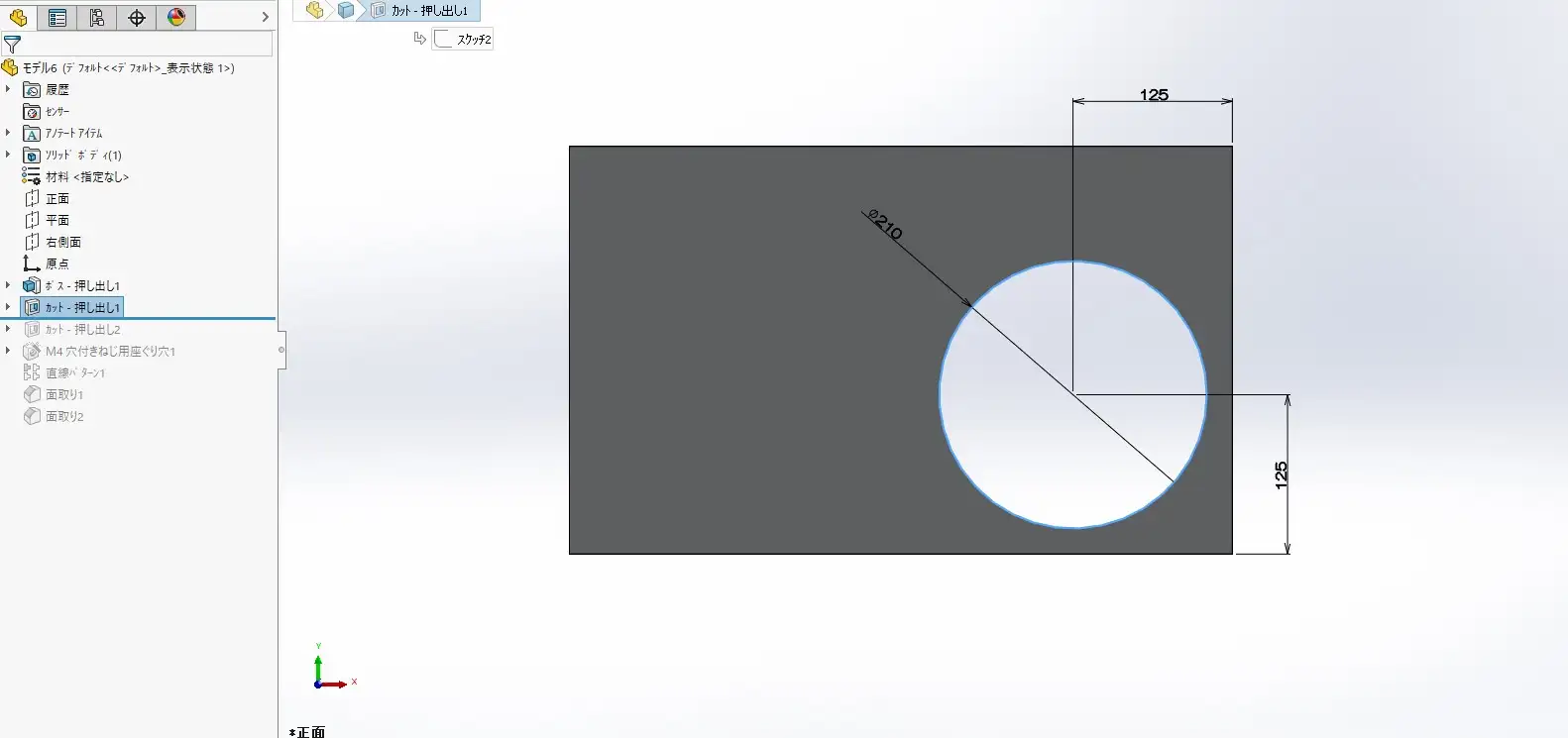The height and width of the screenshot is (738, 1568).
Task: Open the ConfigurationManager tab
Action: point(97,18)
